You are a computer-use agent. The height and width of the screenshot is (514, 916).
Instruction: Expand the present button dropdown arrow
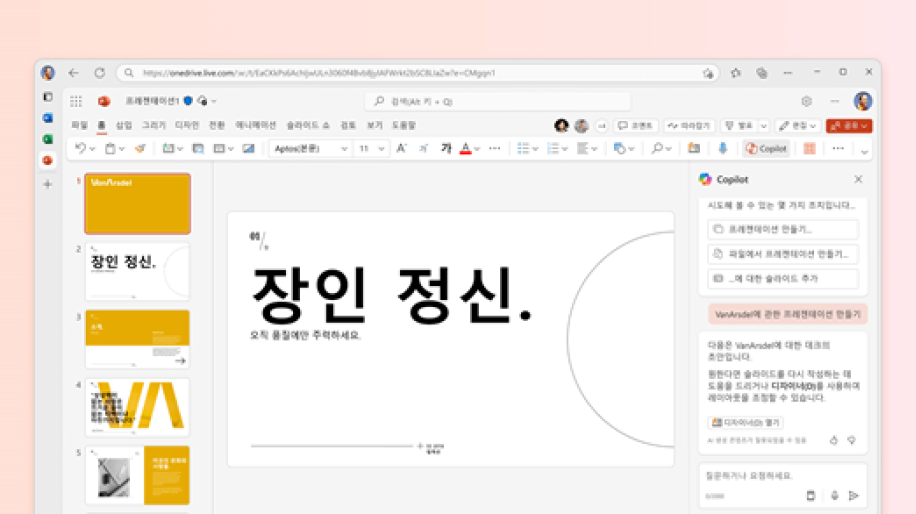pos(764,126)
